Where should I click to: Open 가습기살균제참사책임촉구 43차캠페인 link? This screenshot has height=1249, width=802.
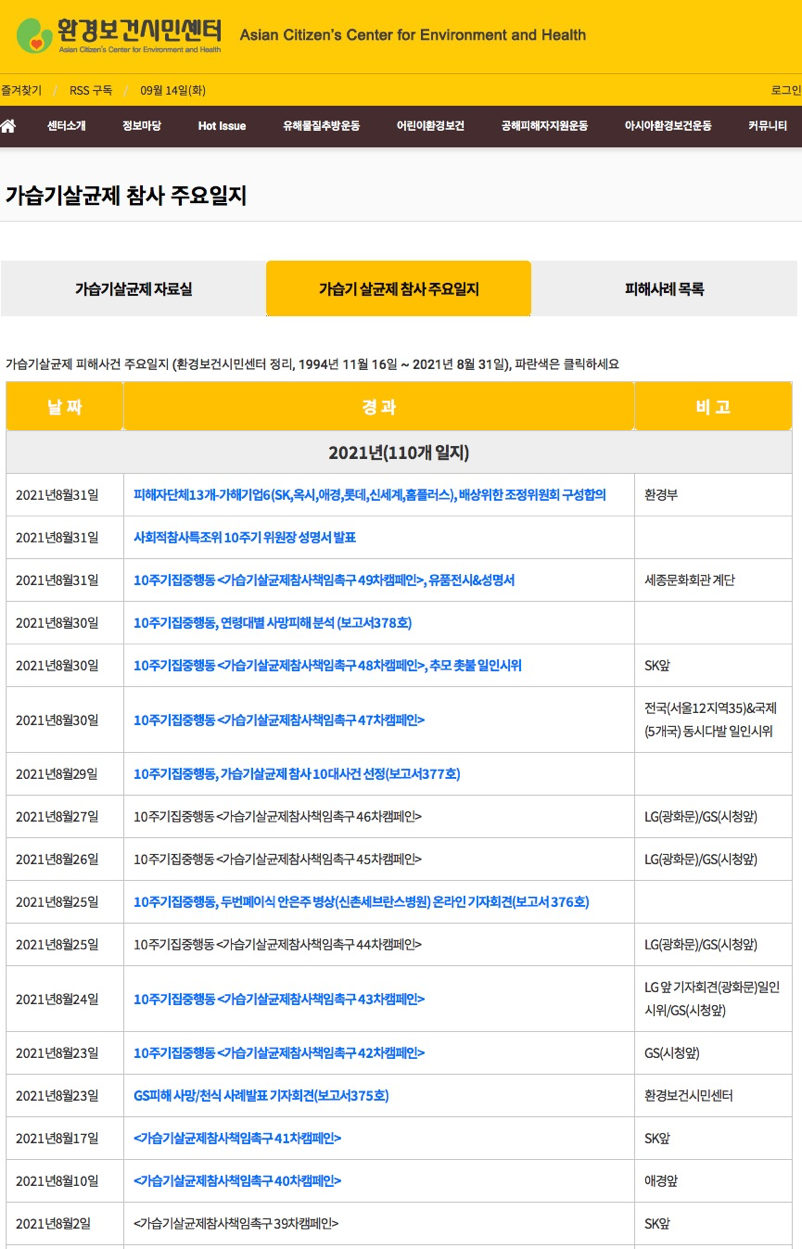pyautogui.click(x=279, y=999)
